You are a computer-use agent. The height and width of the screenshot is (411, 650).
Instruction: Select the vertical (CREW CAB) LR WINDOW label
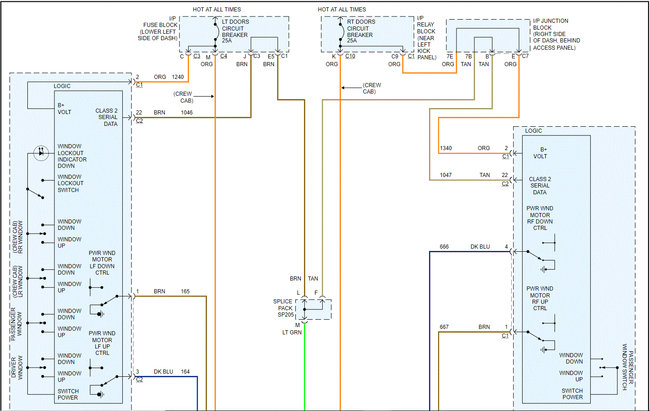pos(17,281)
